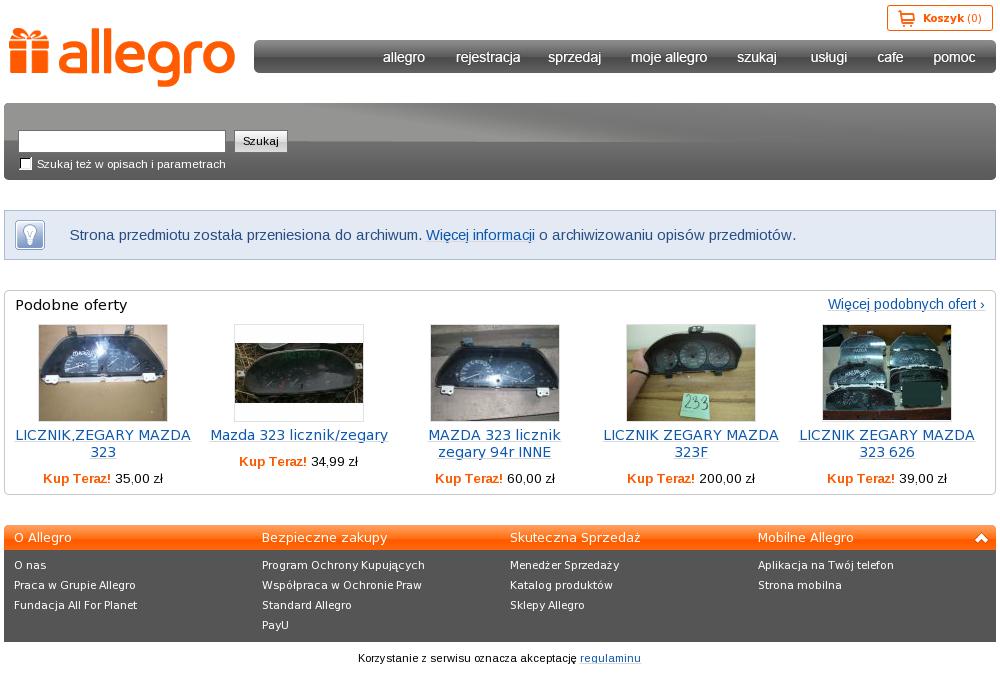Click the lightbulb info icon
This screenshot has height=678, width=1000.
30,235
